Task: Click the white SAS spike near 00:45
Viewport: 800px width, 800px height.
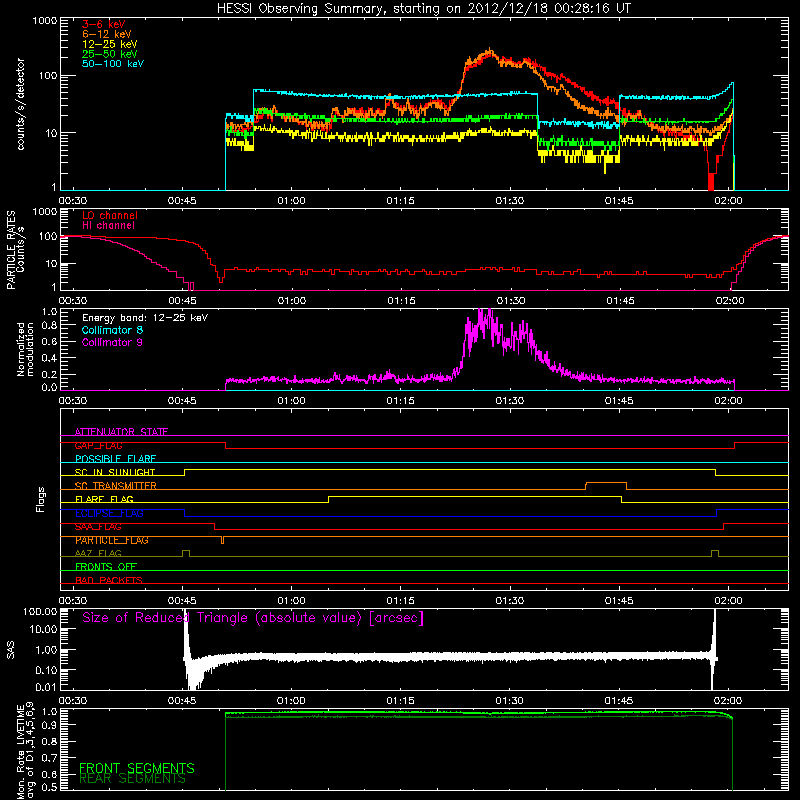Action: point(186,633)
